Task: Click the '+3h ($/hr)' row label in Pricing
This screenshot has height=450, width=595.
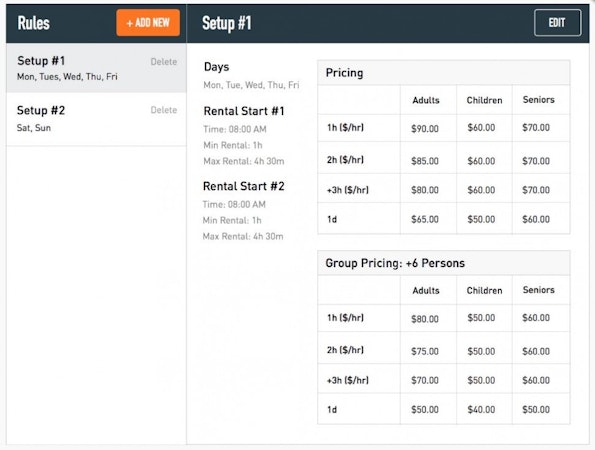Action: [348, 190]
